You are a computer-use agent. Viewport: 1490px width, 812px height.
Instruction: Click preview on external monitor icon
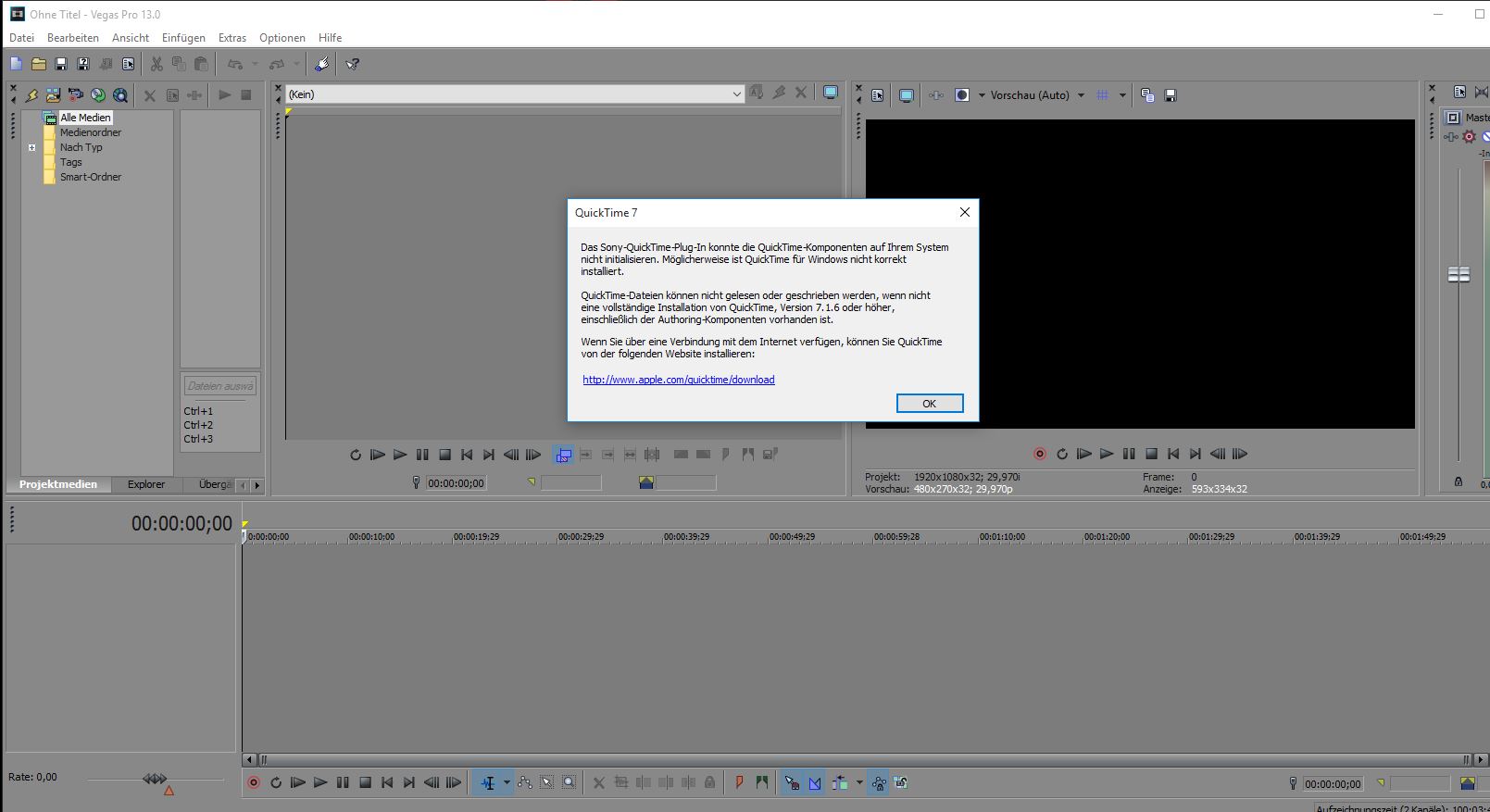click(x=907, y=95)
